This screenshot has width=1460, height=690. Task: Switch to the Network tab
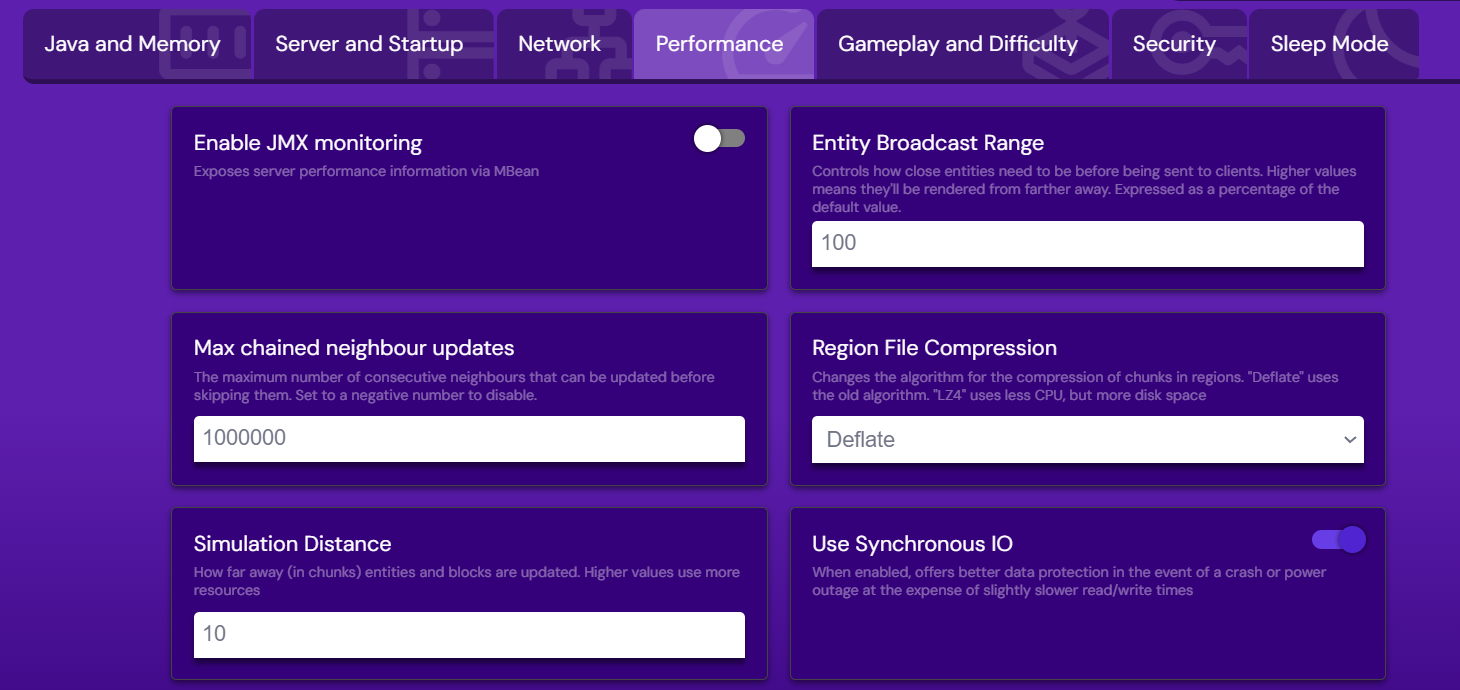[560, 43]
